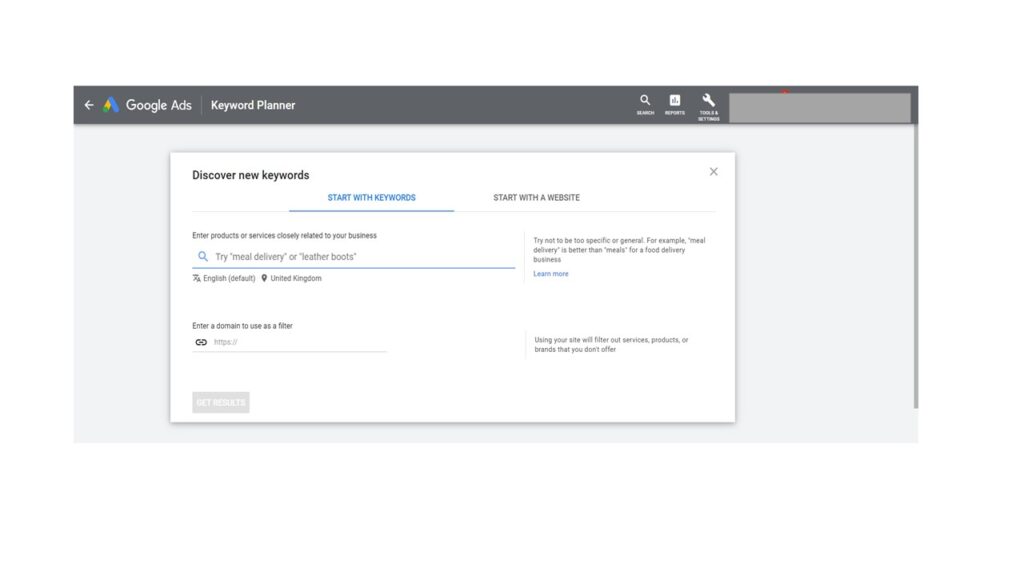This screenshot has width=1024, height=576.
Task: Click the Discover new keywords heading
Action: click(251, 175)
